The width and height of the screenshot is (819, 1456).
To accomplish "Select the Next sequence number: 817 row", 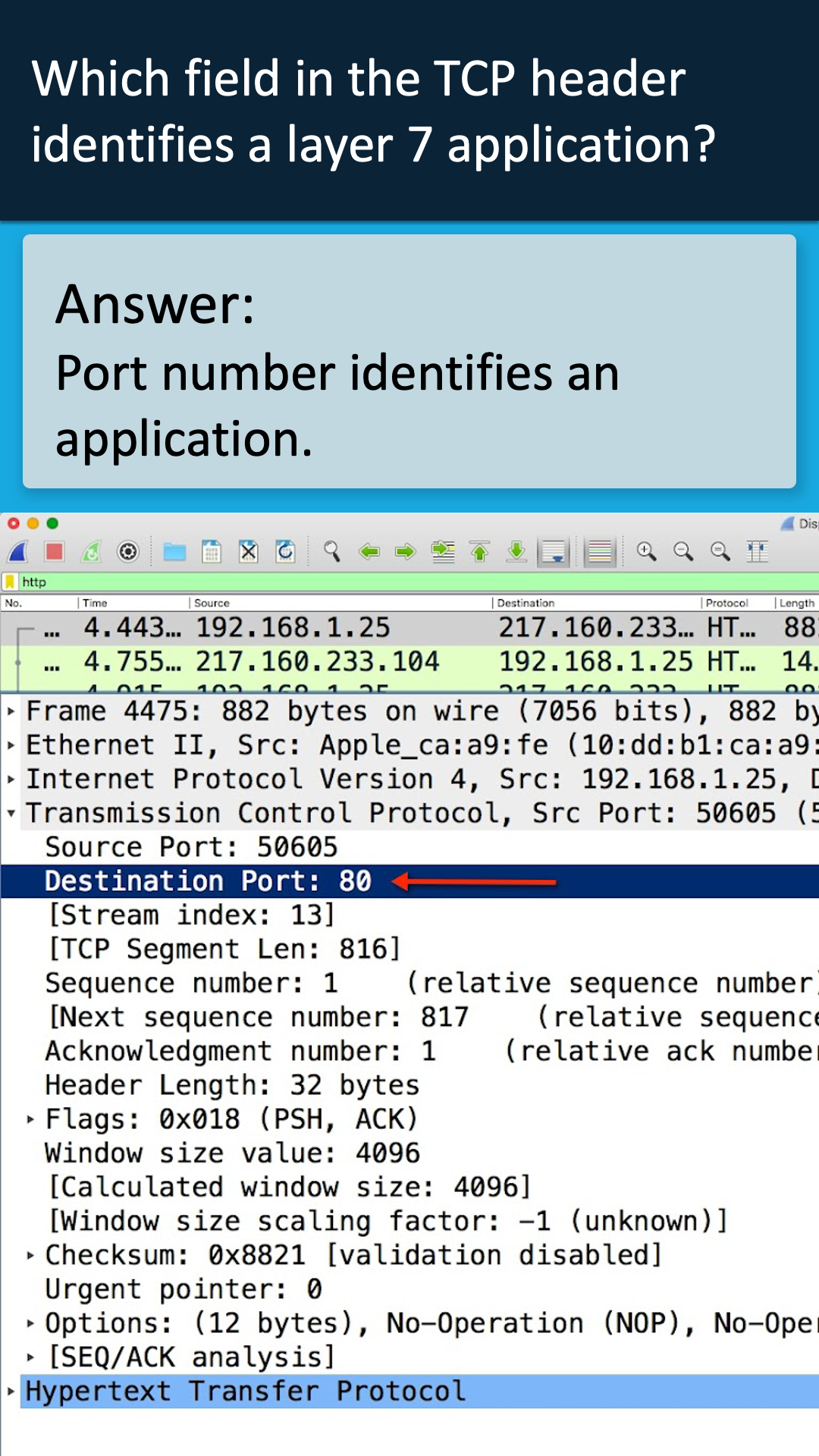I will point(409,1017).
